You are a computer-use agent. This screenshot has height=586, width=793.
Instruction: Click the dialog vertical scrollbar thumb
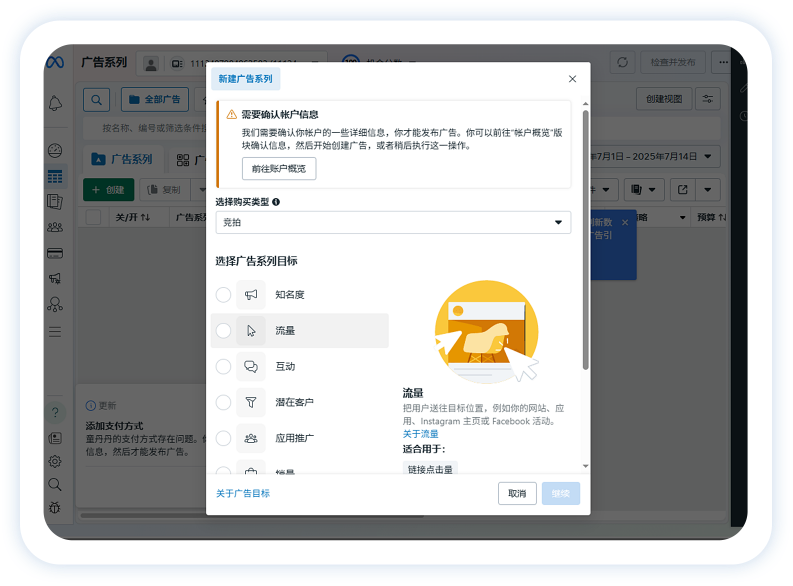(585, 240)
